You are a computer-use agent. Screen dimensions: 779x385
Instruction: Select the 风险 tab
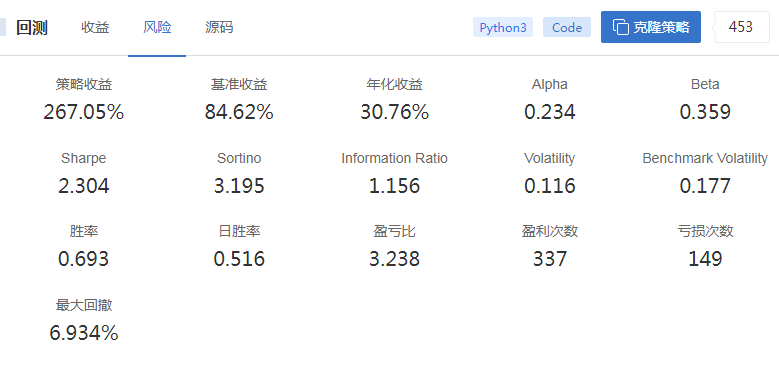[x=157, y=27]
